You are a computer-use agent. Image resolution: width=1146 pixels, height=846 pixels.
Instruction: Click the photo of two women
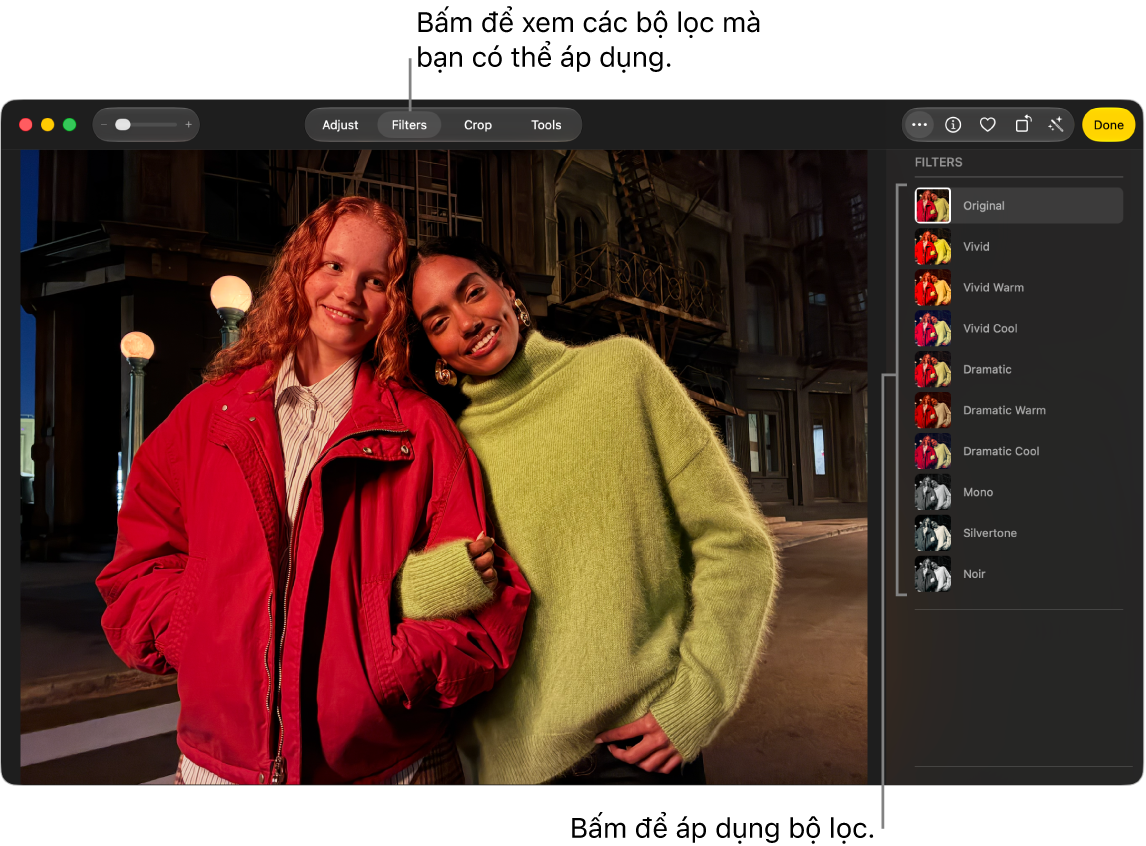pyautogui.click(x=444, y=468)
